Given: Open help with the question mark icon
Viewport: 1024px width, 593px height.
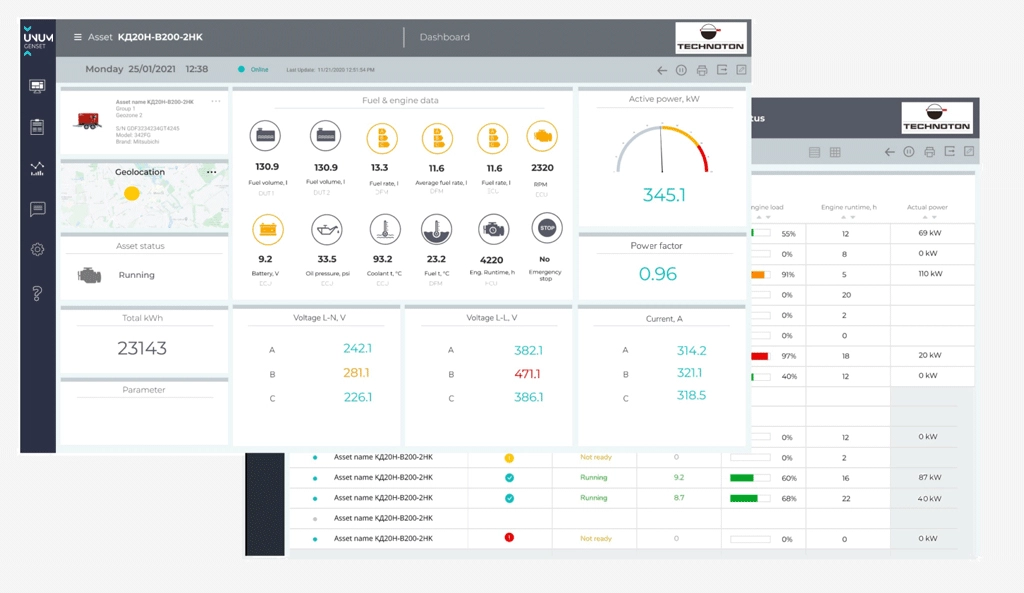Looking at the screenshot, I should coord(38,291).
